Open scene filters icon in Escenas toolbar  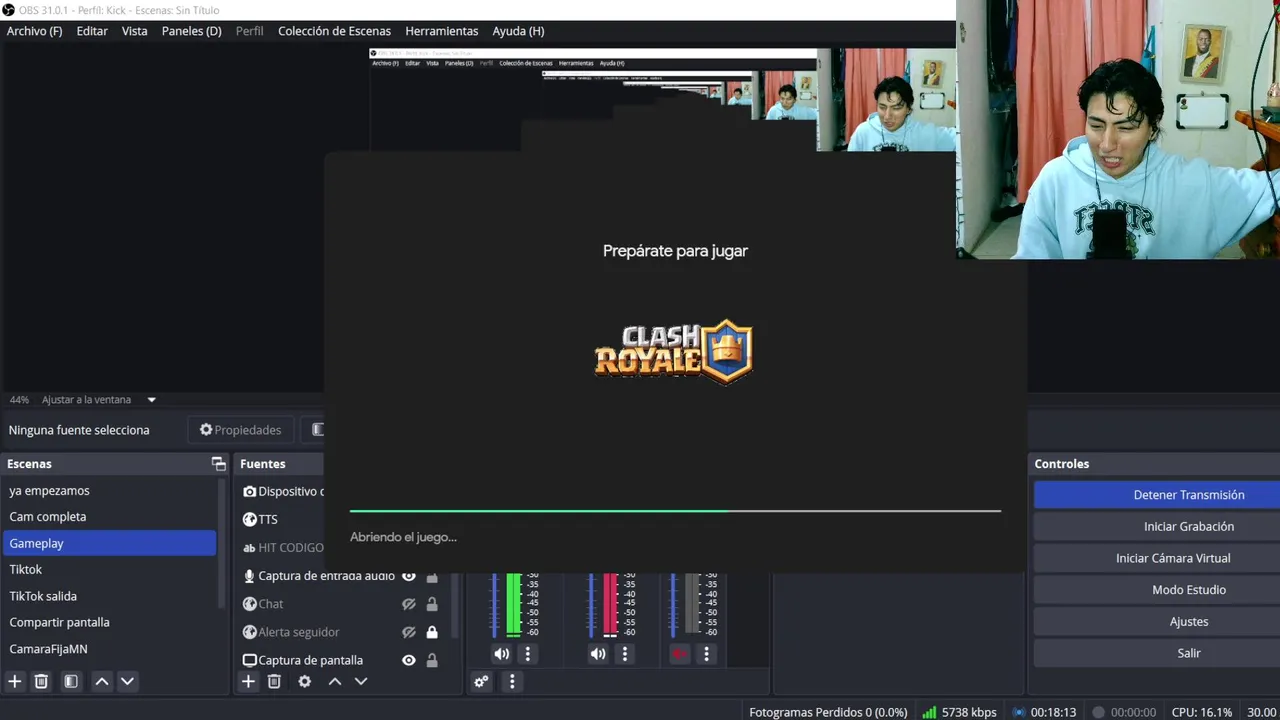pos(71,681)
